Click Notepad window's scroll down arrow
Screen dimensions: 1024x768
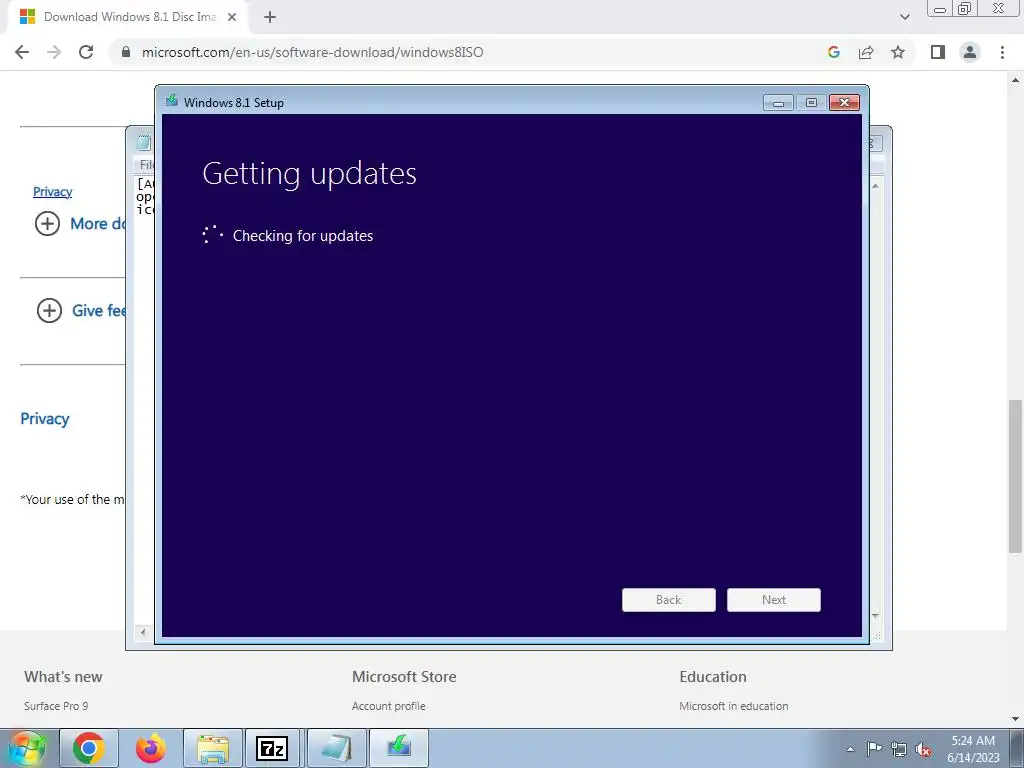pyautogui.click(x=875, y=616)
